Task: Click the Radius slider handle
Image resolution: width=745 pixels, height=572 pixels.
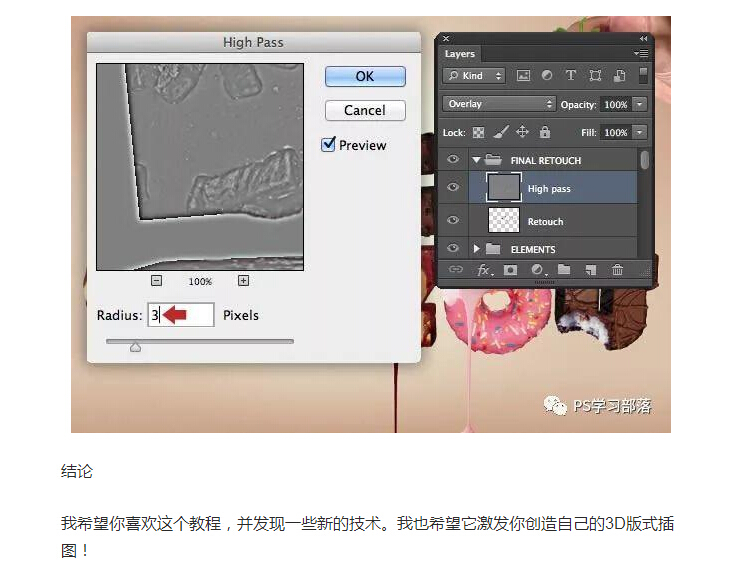Action: point(135,347)
